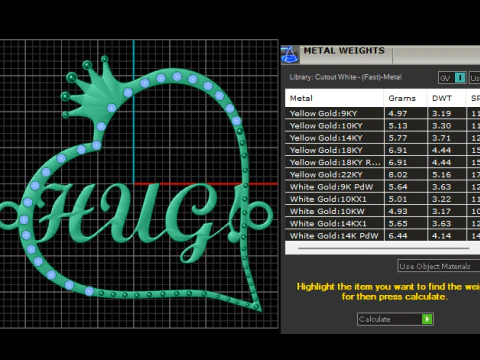Click the DWT column header
Viewport: 480px width, 360px height.
point(446,98)
